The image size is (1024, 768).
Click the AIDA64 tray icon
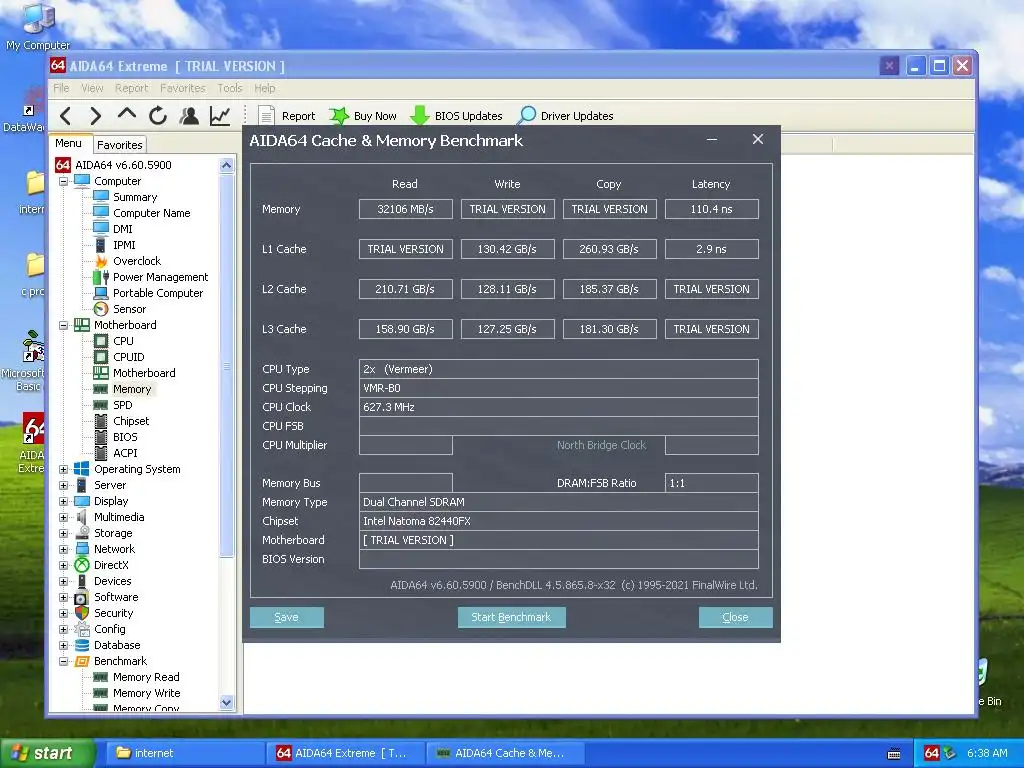931,754
